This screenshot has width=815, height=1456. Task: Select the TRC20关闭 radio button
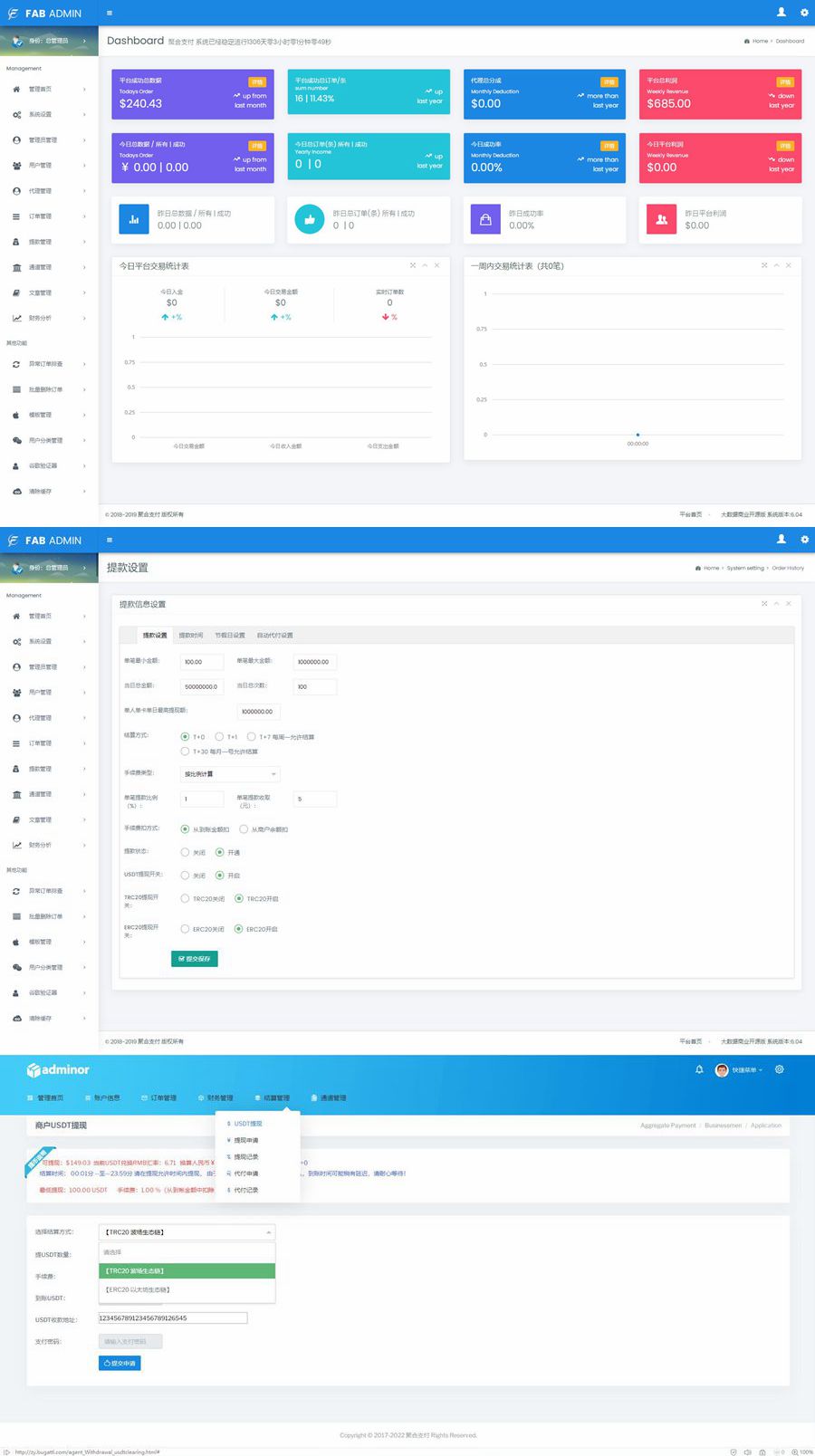(186, 899)
